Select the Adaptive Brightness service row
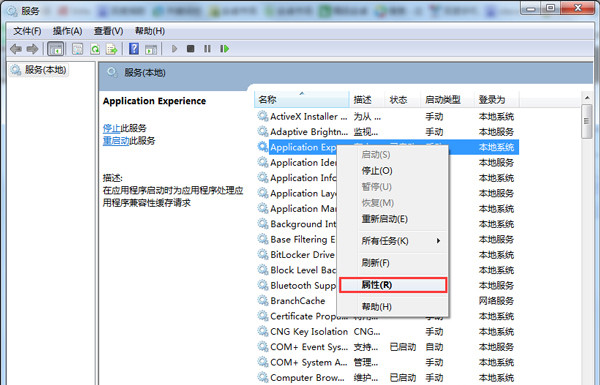 click(x=386, y=132)
